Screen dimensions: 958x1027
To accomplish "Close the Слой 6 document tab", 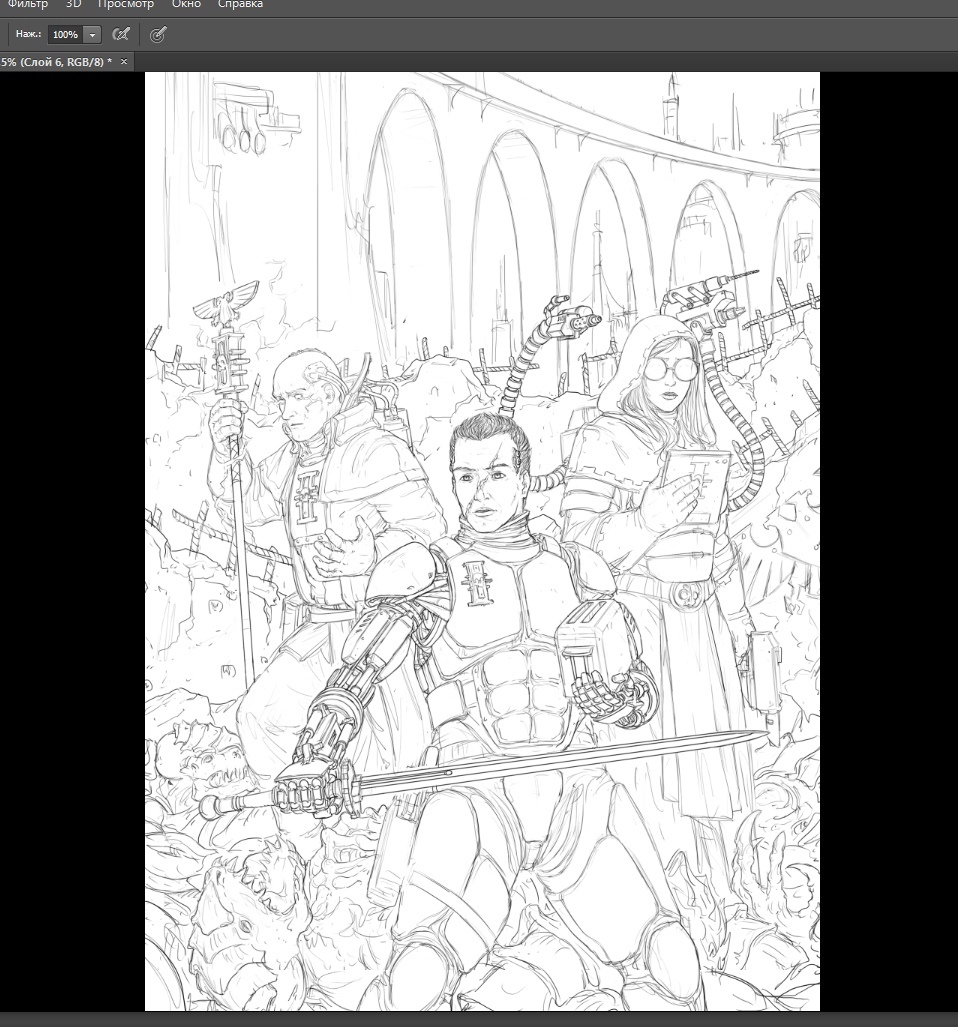I will (124, 62).
